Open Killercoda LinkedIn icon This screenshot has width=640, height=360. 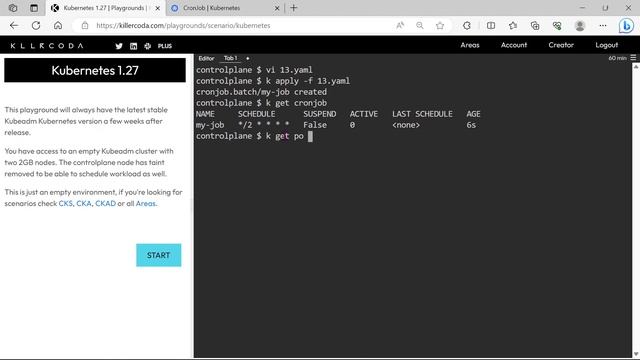[133, 46]
